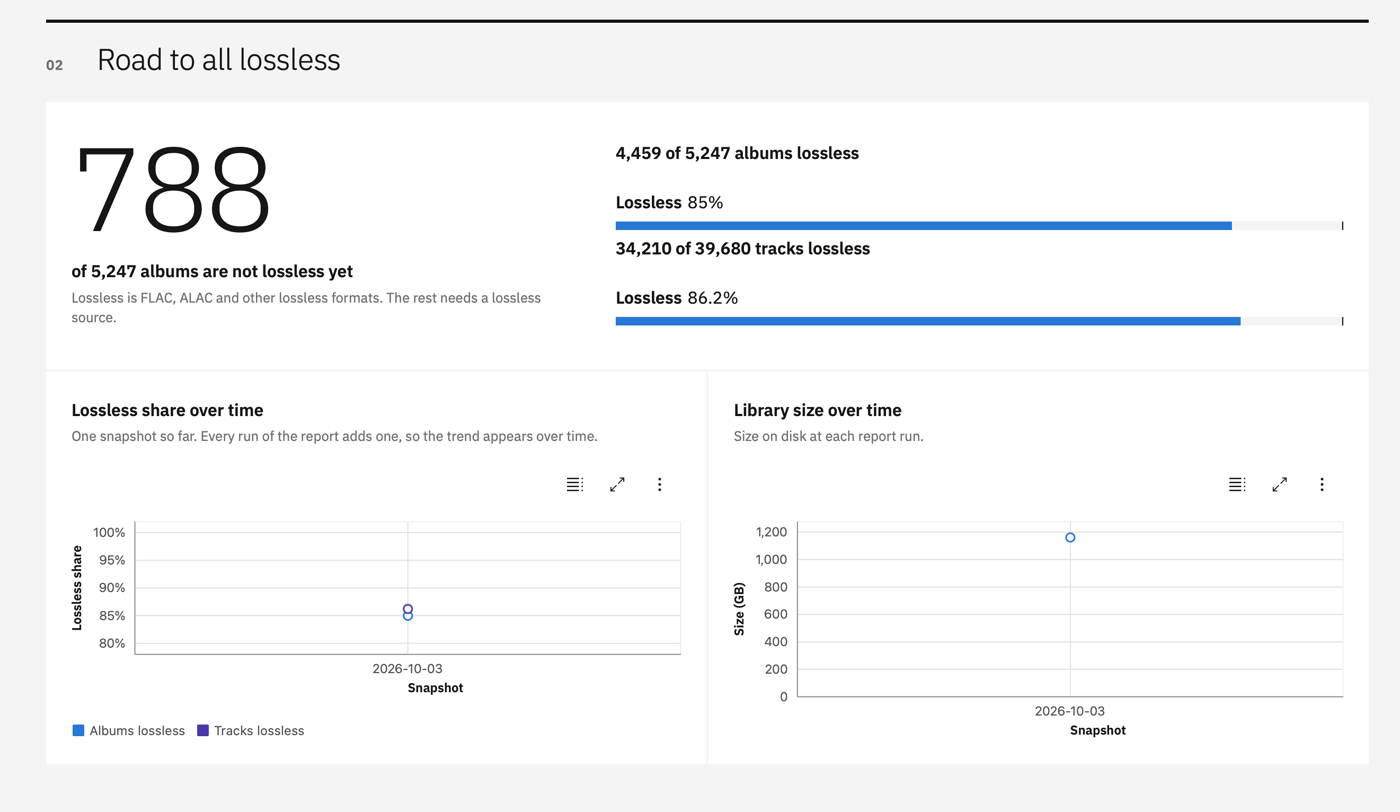Toggle the Tracks lossless legend swatch
This screenshot has height=812, width=1400.
click(203, 731)
